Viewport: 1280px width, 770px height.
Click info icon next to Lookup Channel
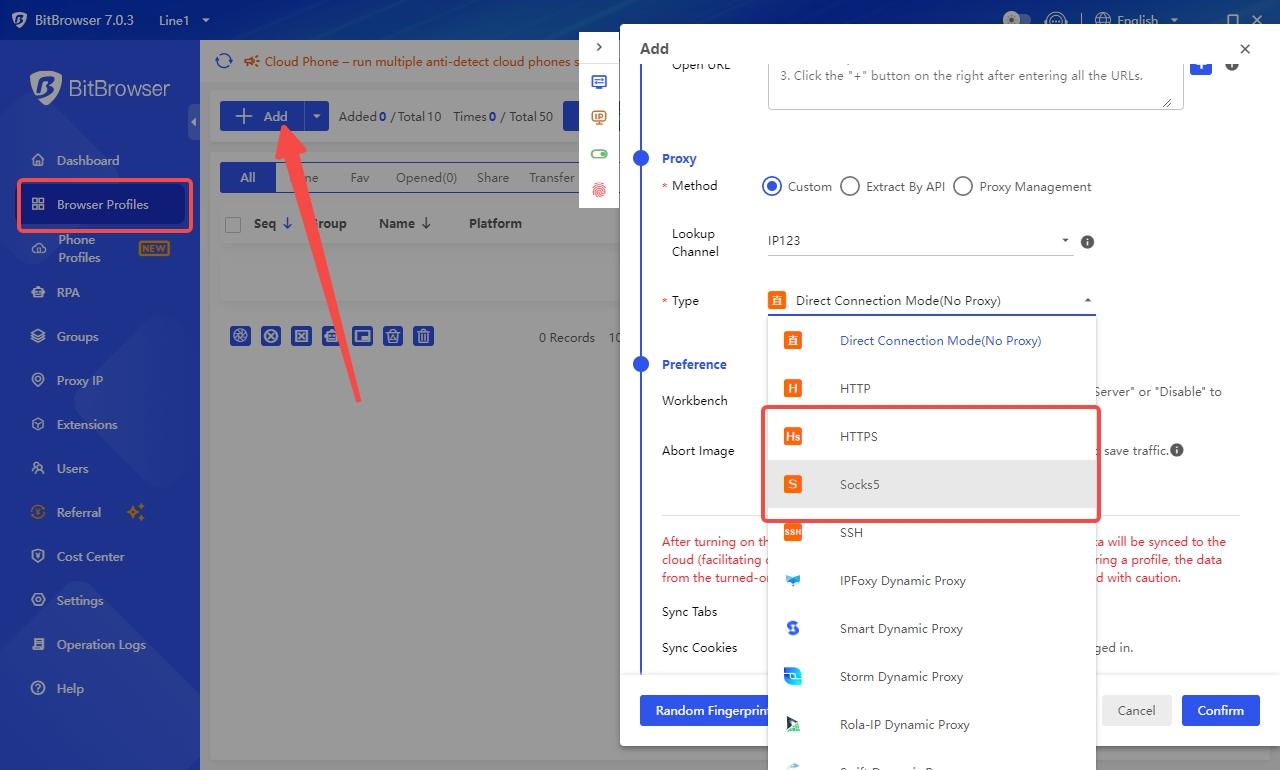[1088, 242]
